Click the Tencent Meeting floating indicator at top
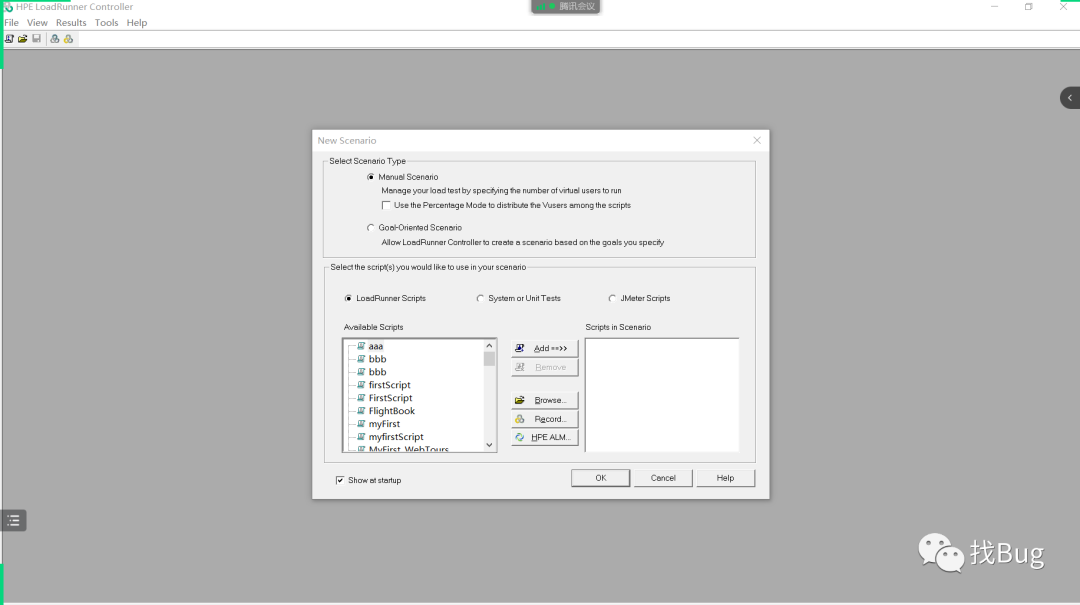This screenshot has width=1080, height=605. point(566,7)
